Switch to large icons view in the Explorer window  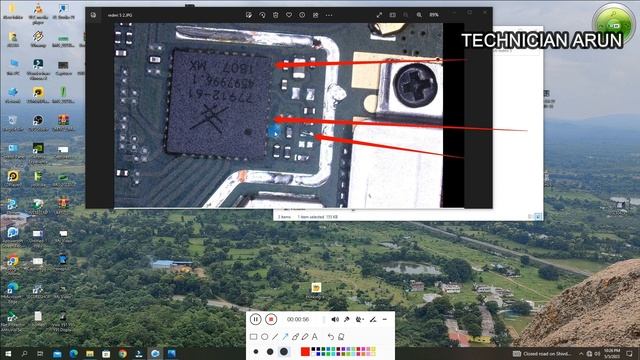coord(538,217)
